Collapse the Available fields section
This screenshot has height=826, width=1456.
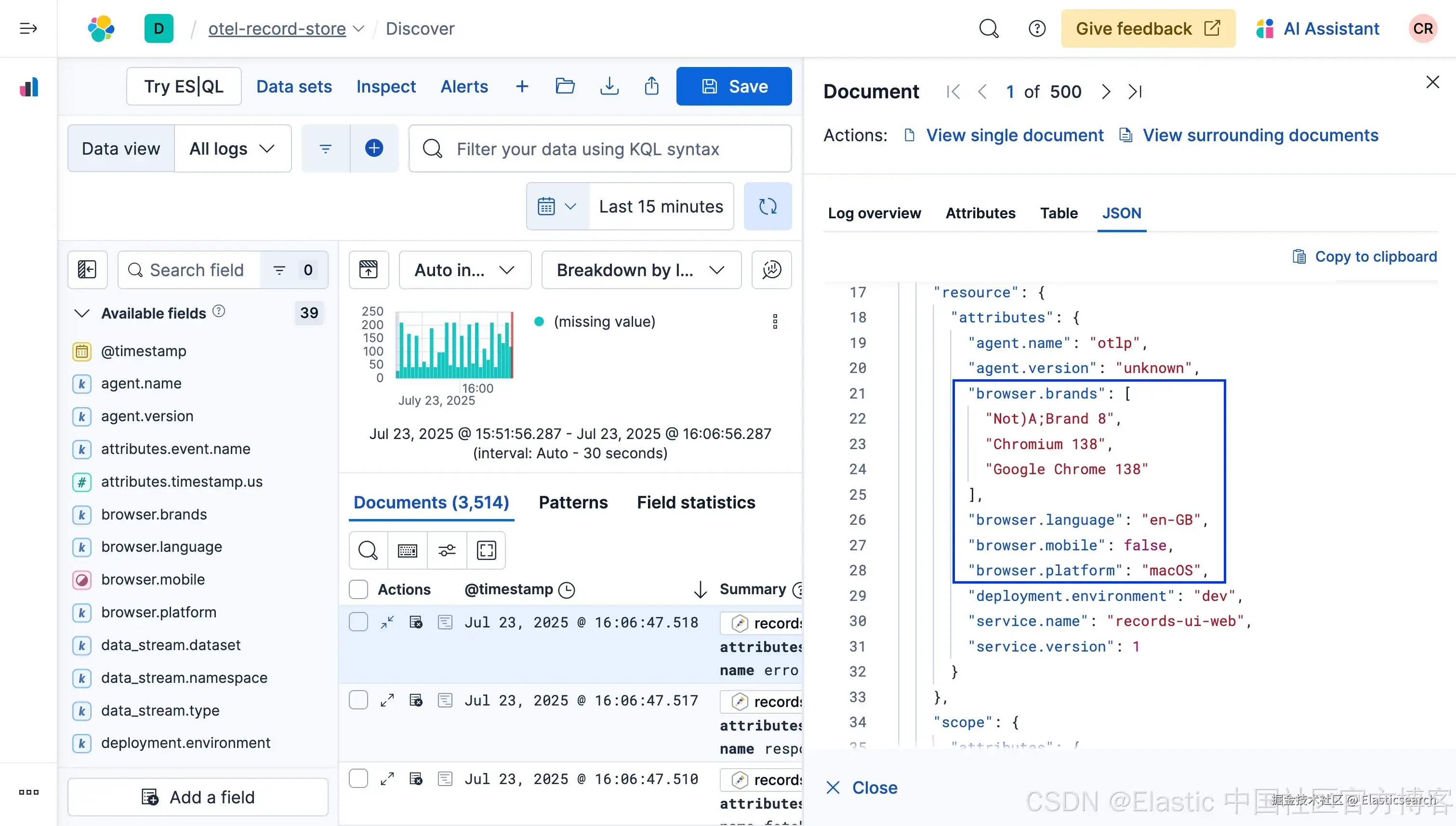82,313
